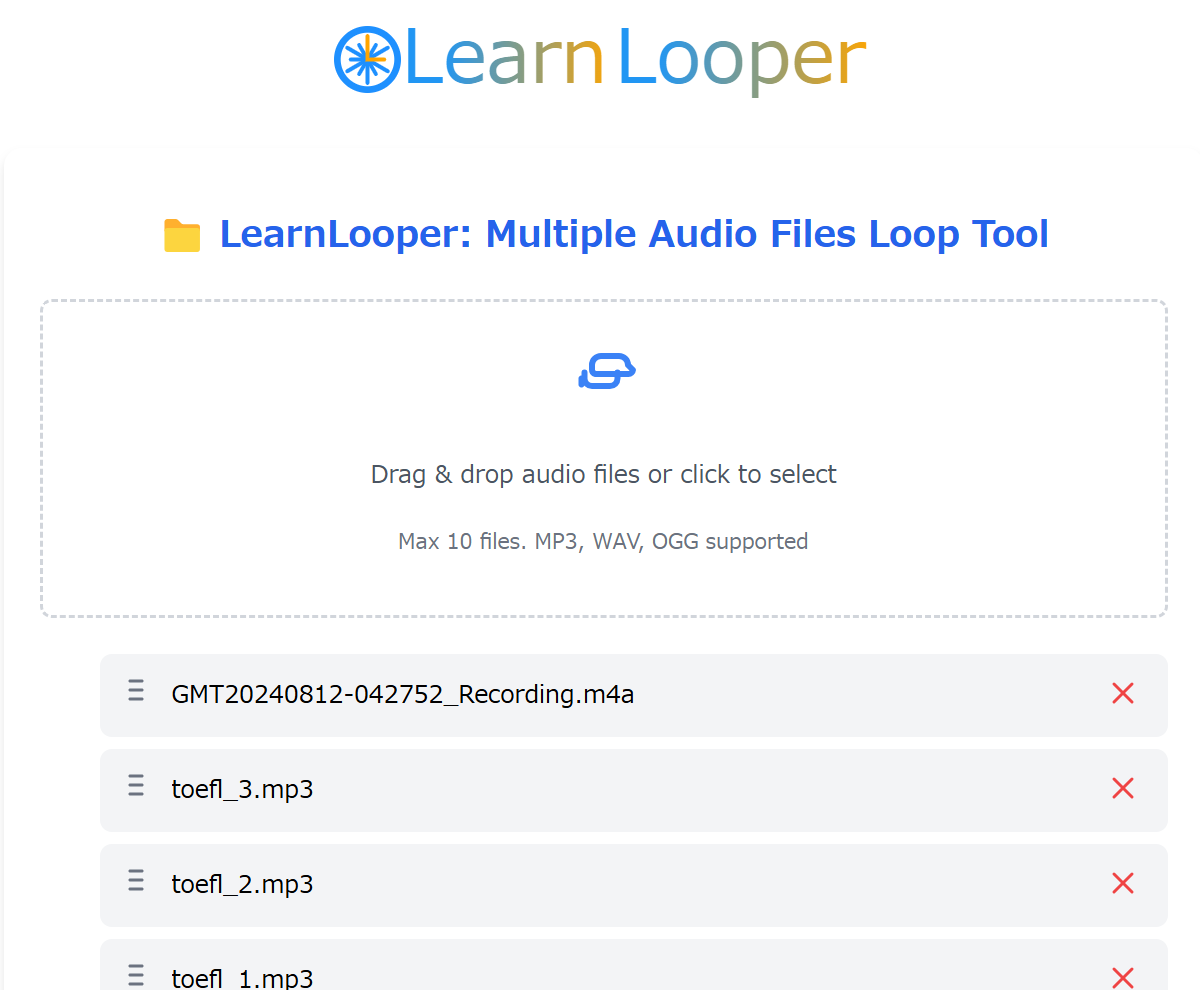This screenshot has height=990, width=1200.
Task: Click the blue loop upload icon
Action: point(607,371)
